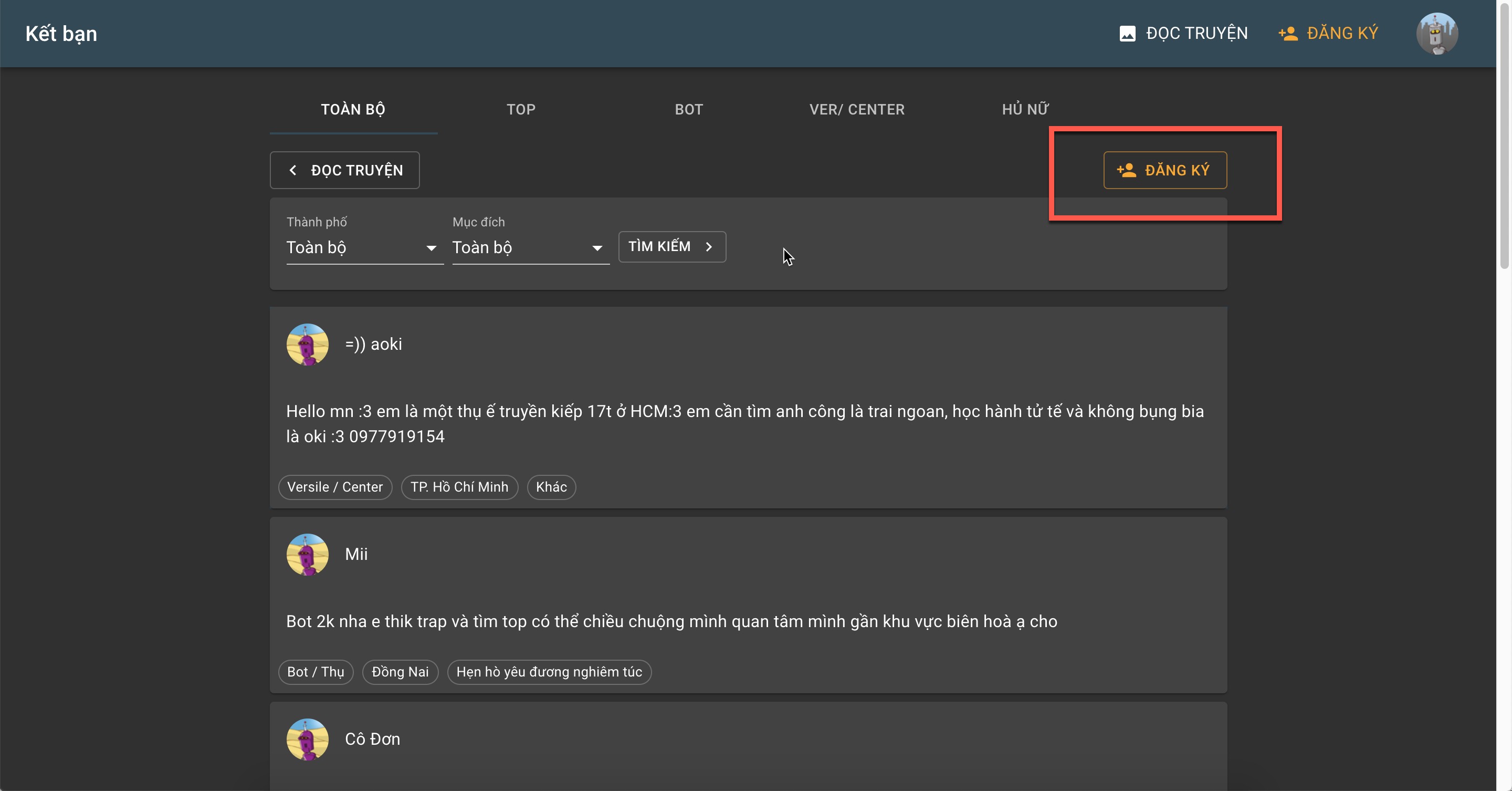This screenshot has width=1512, height=791.
Task: Open the Thành phố dropdown
Action: 364,248
